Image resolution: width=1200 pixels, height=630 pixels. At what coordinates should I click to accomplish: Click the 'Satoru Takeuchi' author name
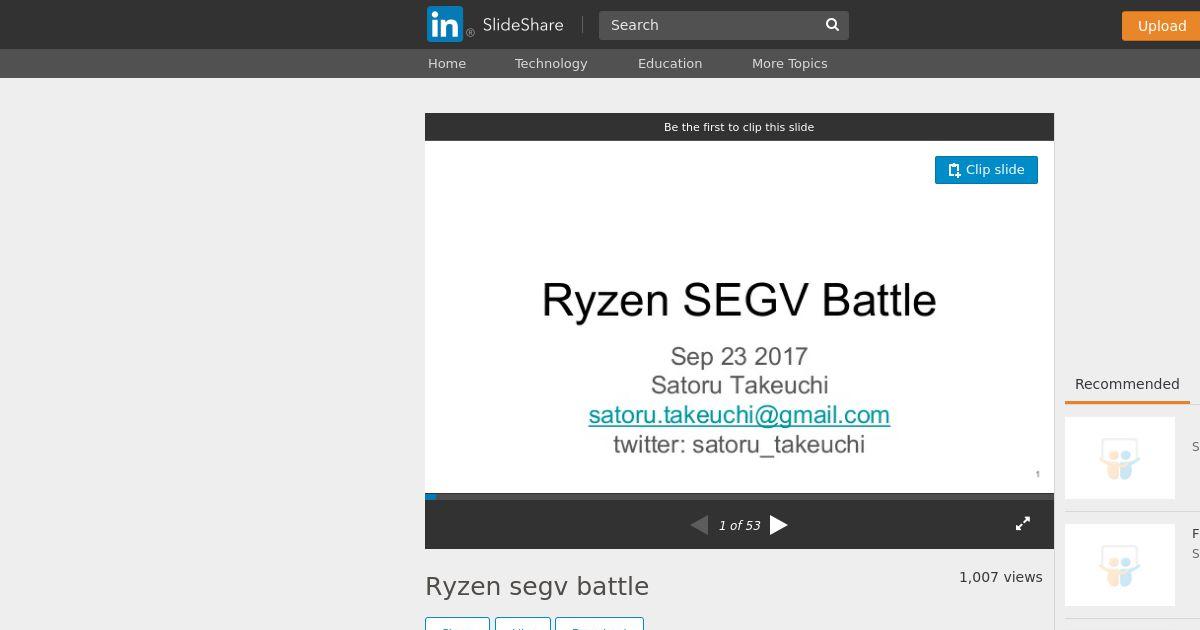coord(739,385)
